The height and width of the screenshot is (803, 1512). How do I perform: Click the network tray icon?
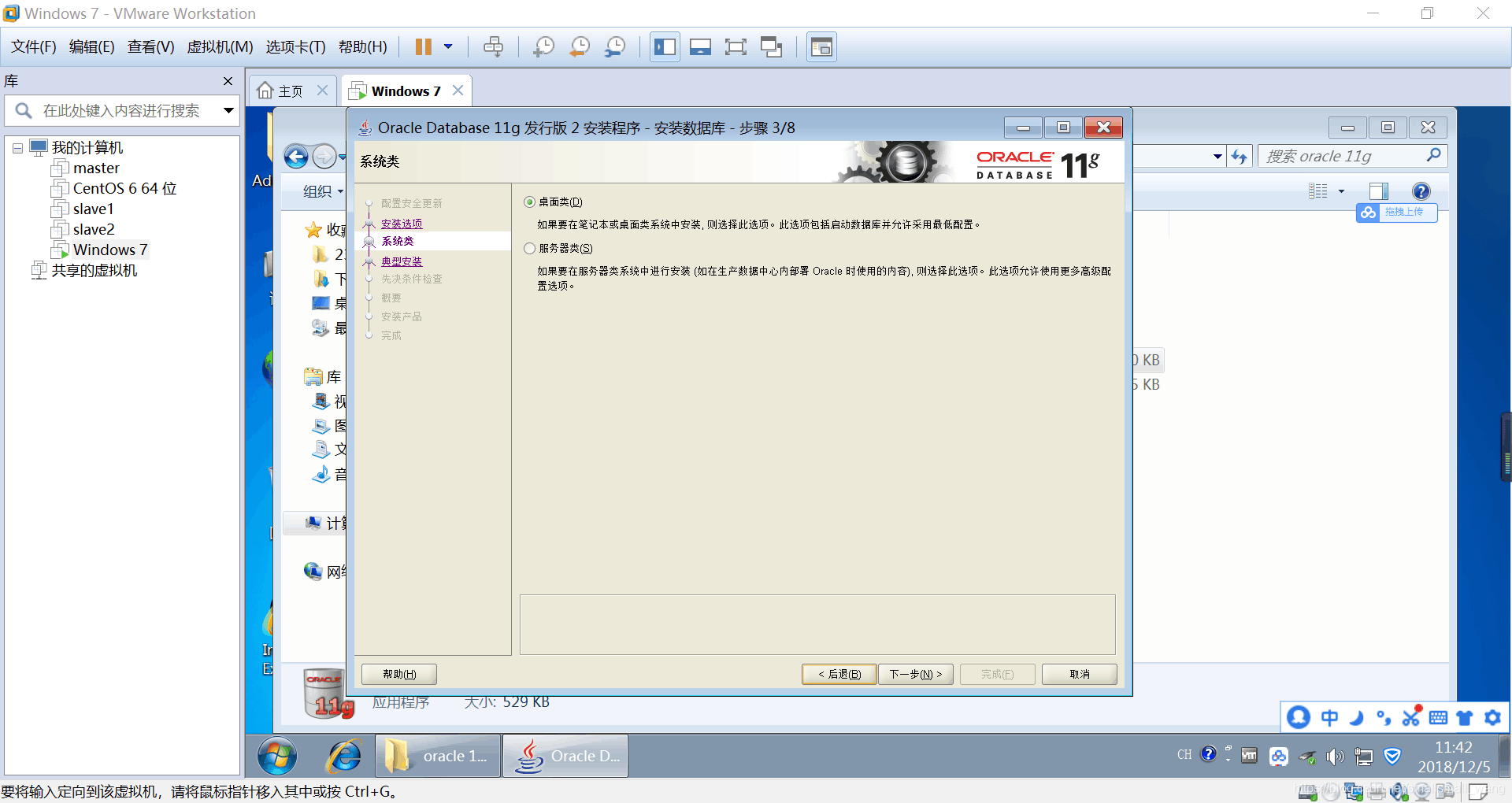1364,757
